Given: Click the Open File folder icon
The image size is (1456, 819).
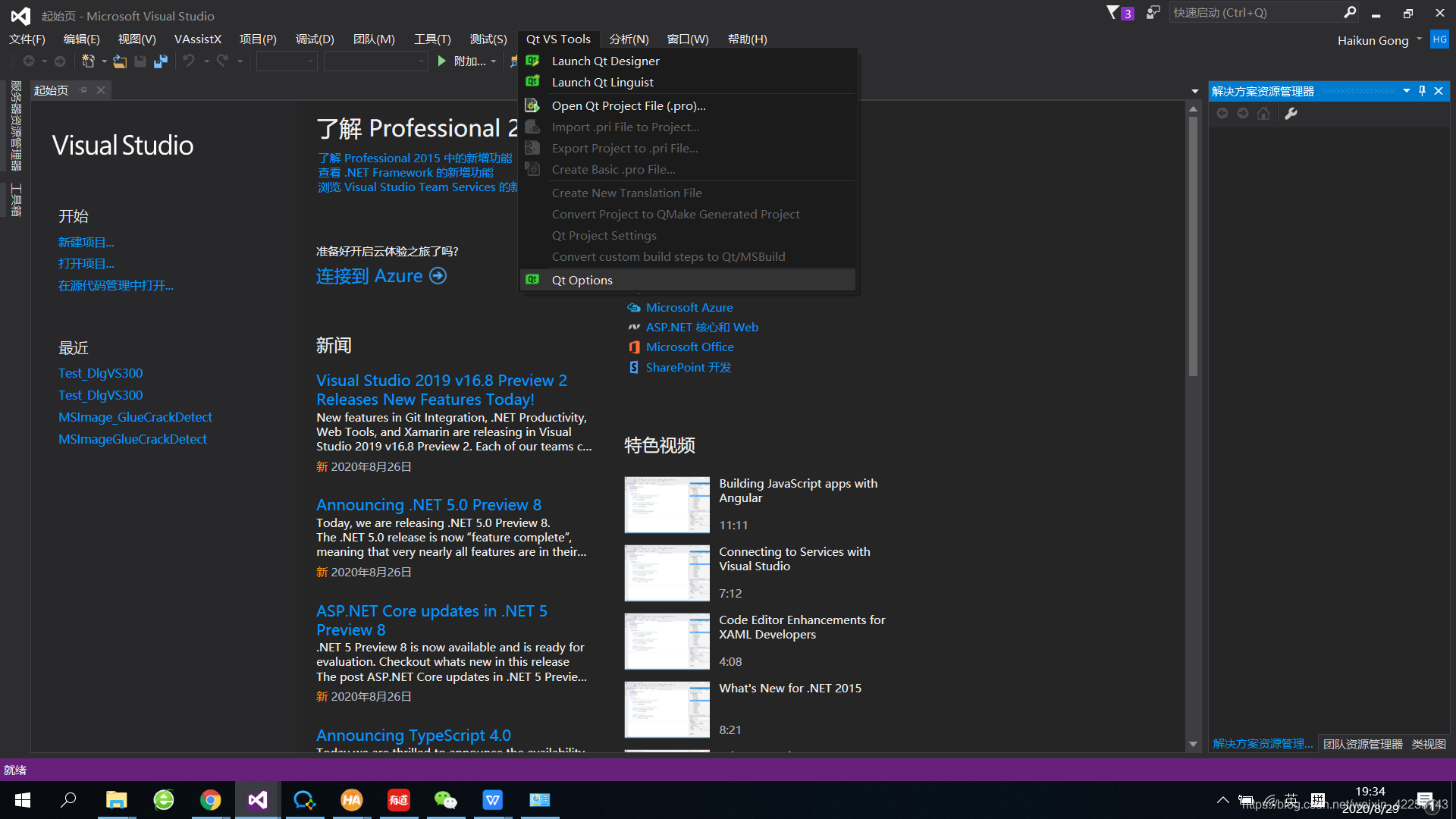Looking at the screenshot, I should point(120,61).
